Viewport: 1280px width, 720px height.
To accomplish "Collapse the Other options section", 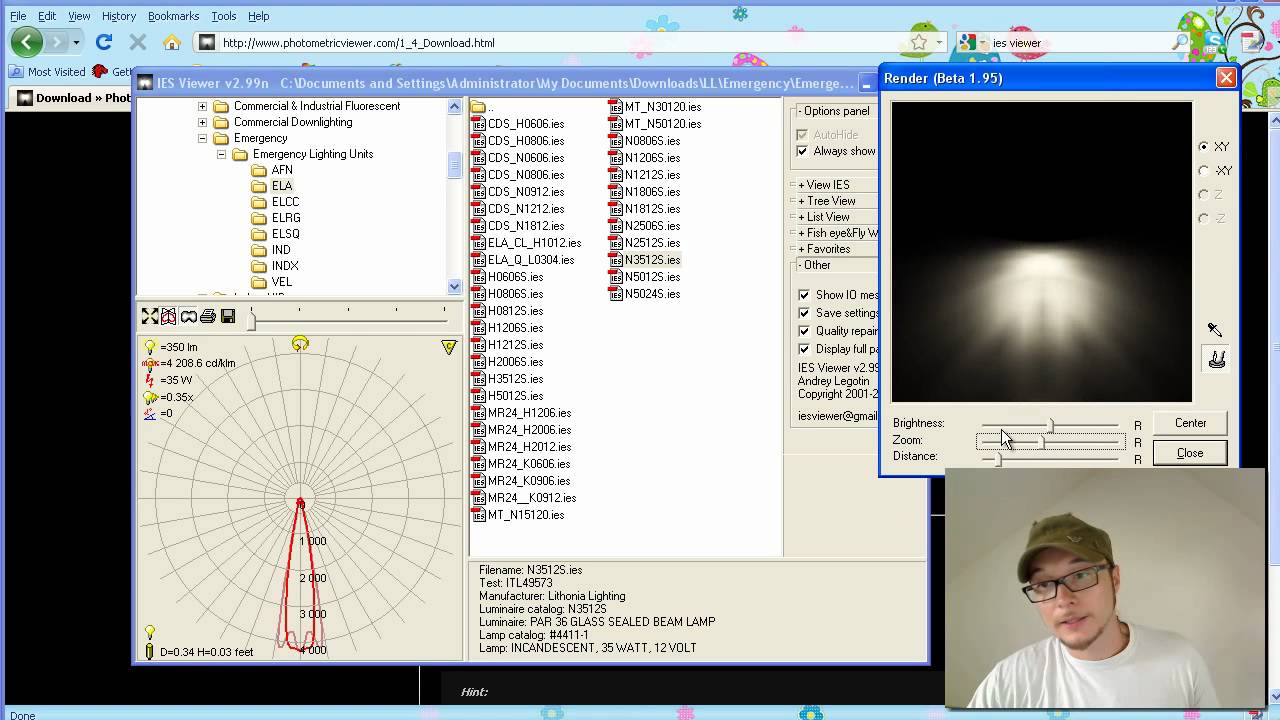I will pos(814,265).
